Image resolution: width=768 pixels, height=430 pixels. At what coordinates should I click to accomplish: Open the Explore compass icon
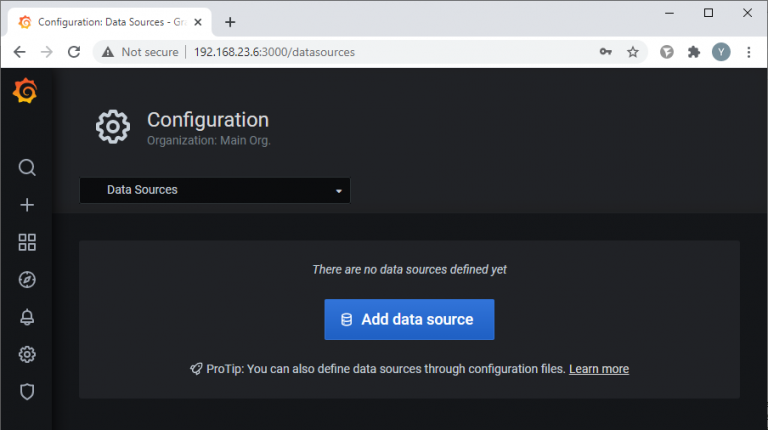tap(27, 280)
